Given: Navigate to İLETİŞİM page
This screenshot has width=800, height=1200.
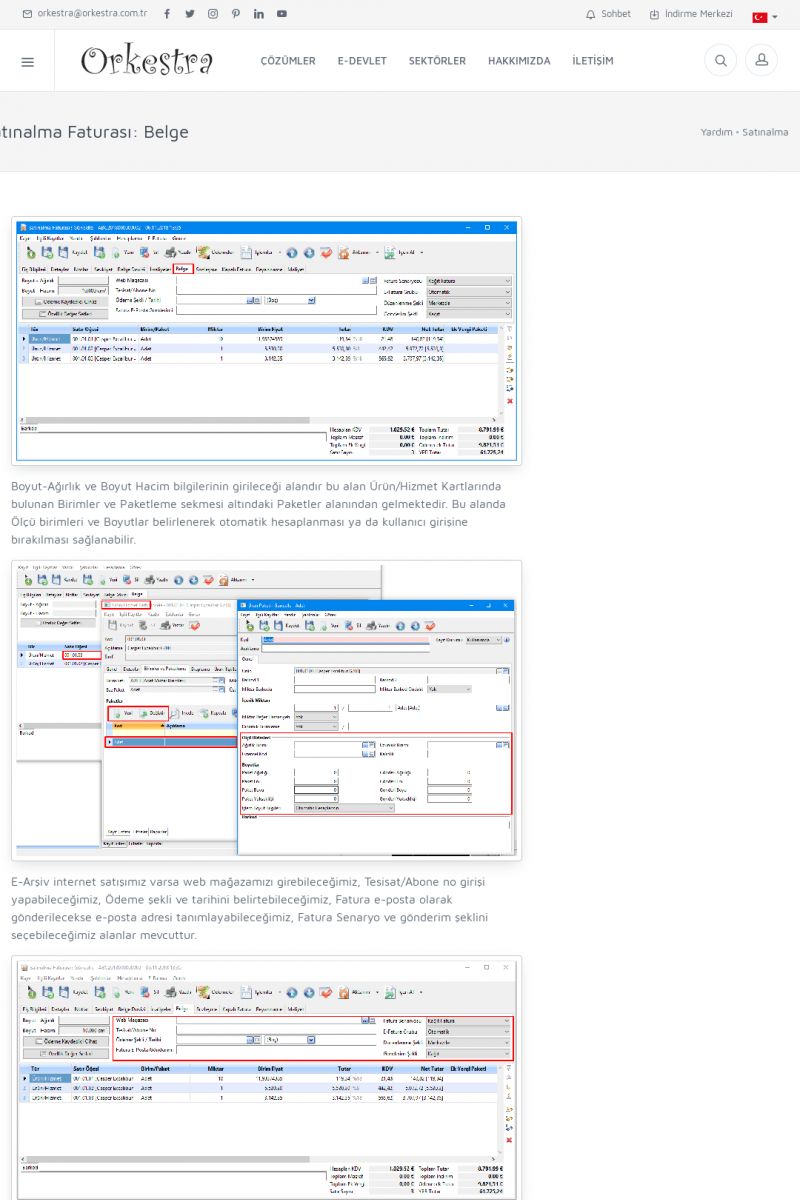Looking at the screenshot, I should point(593,61).
